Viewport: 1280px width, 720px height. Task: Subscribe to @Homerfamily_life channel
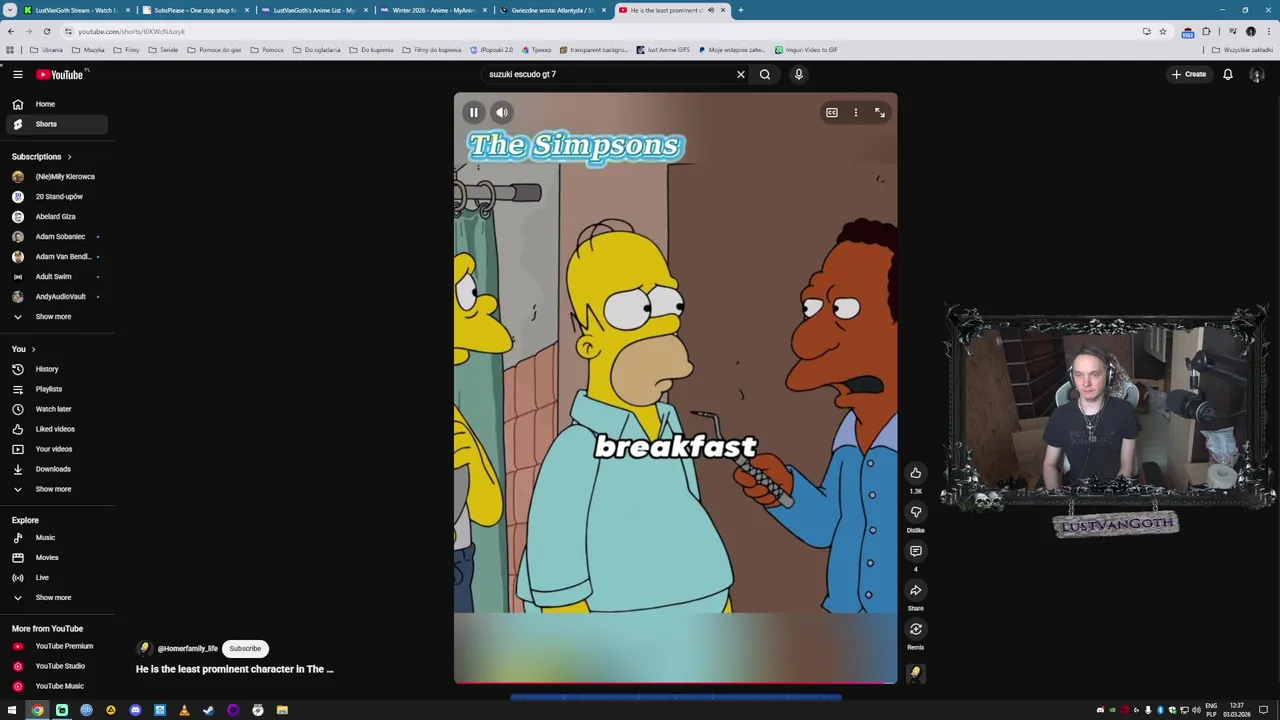245,648
